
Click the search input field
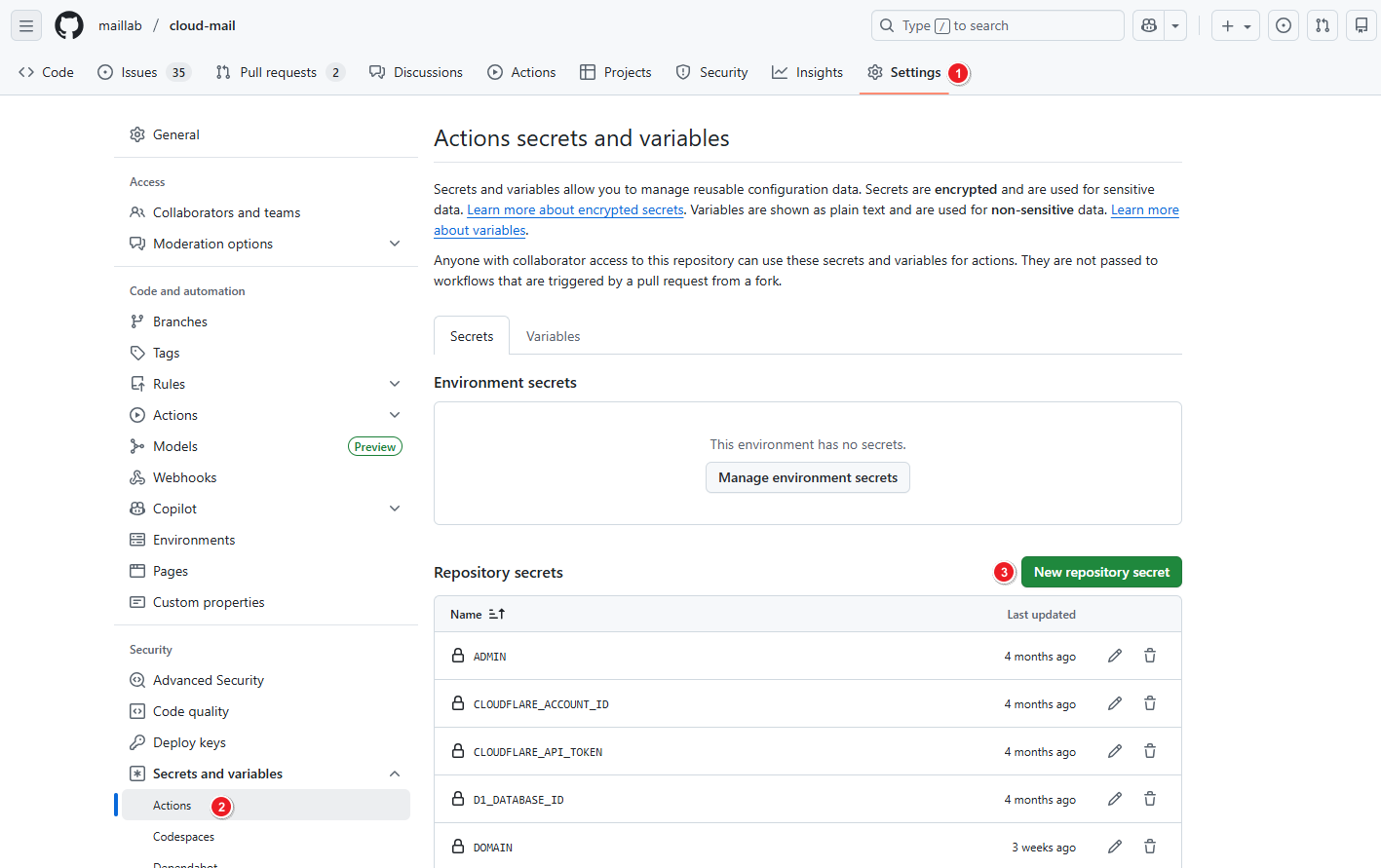997,26
